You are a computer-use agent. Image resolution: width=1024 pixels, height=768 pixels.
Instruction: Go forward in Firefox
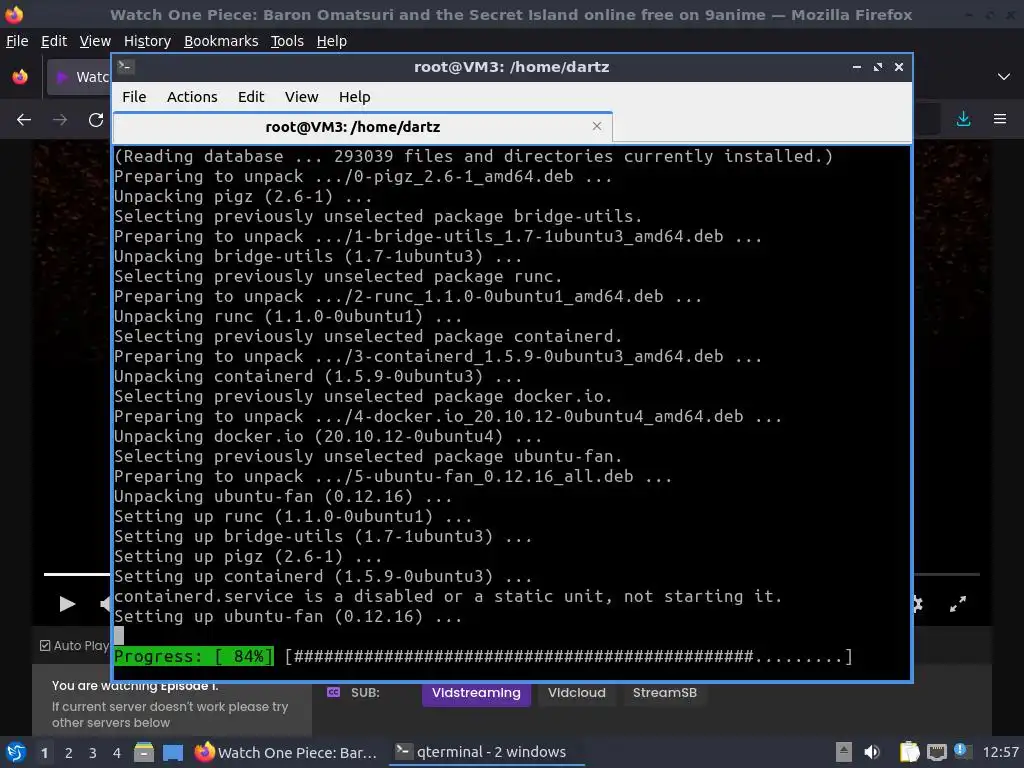click(x=60, y=120)
